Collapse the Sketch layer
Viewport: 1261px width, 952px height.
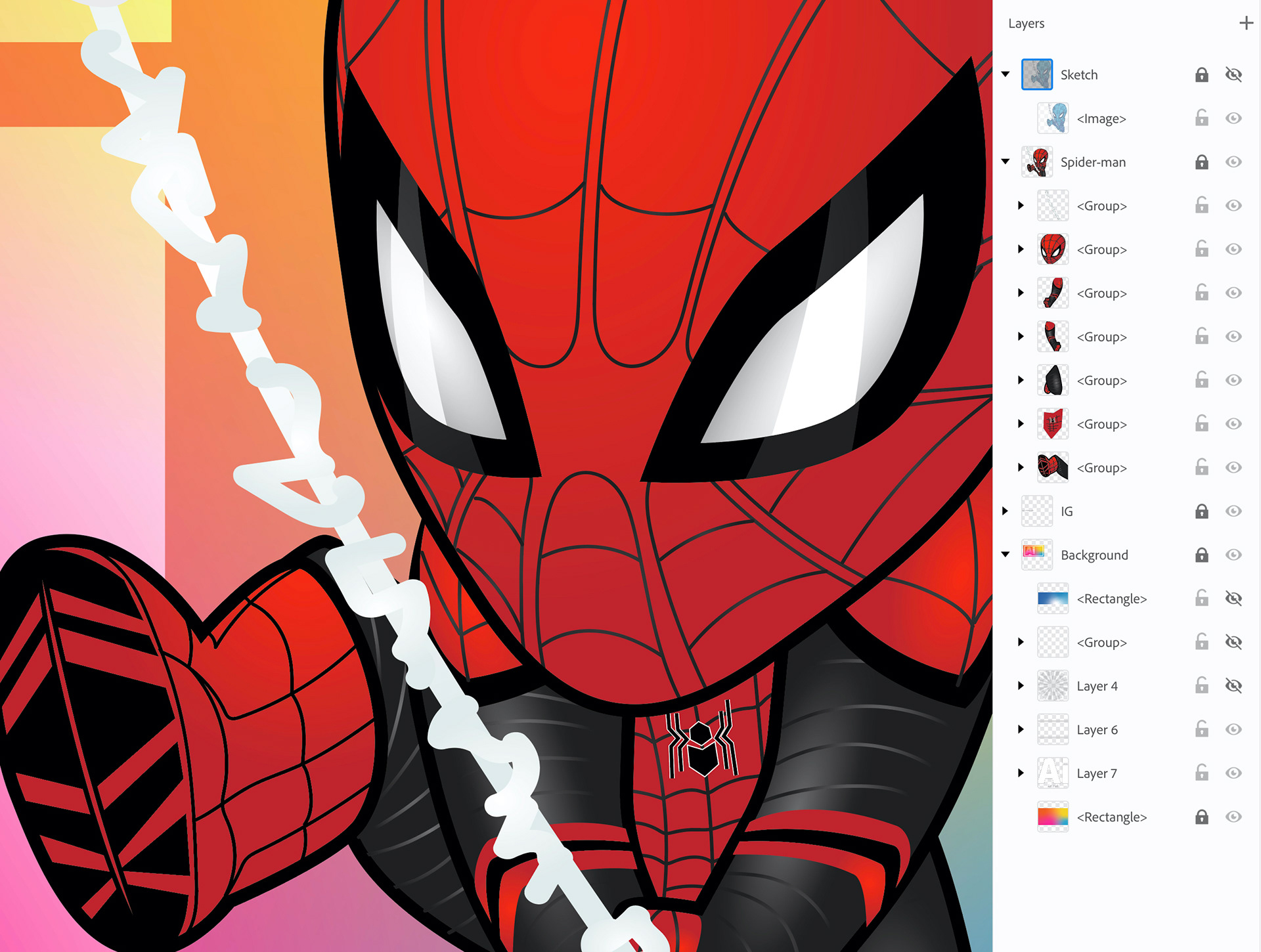(1006, 74)
